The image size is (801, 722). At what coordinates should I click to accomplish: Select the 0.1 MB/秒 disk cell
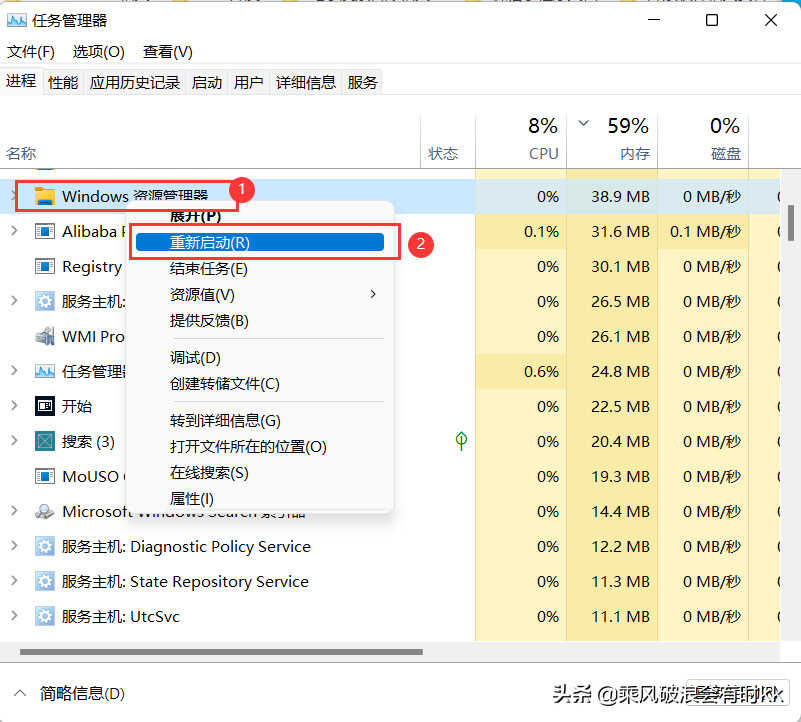(x=703, y=231)
